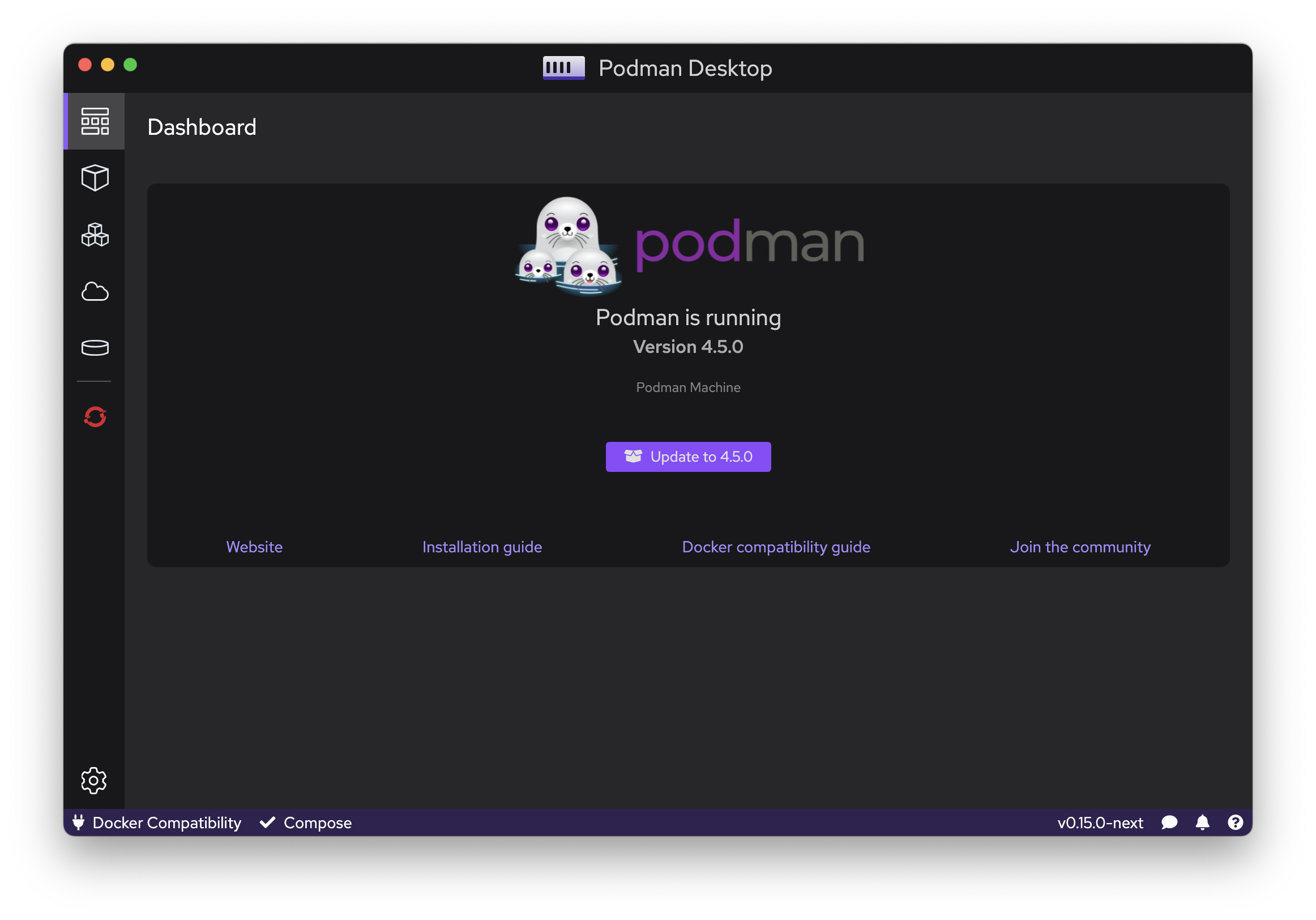Screen dimensions: 1316x920
Task: Open the Installation guide link
Action: 482,547
